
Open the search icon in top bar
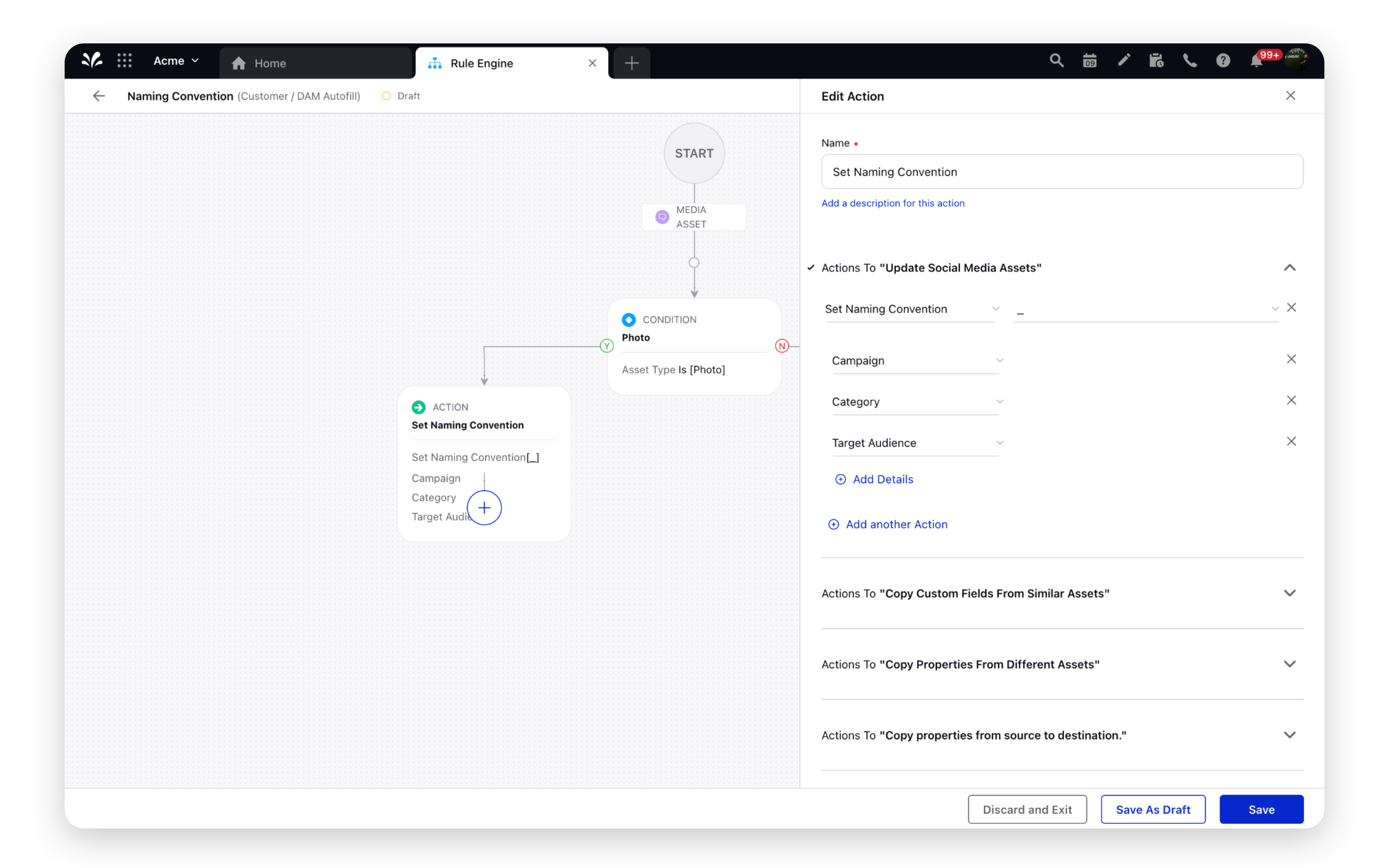tap(1056, 61)
